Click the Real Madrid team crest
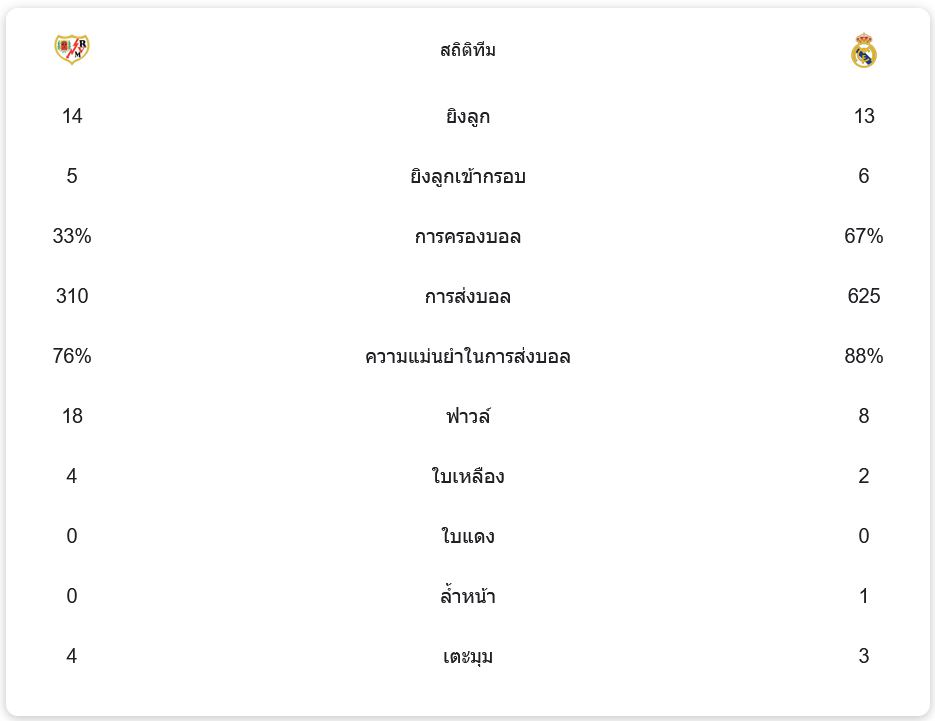Viewport: 935px width, 721px height. click(x=864, y=51)
